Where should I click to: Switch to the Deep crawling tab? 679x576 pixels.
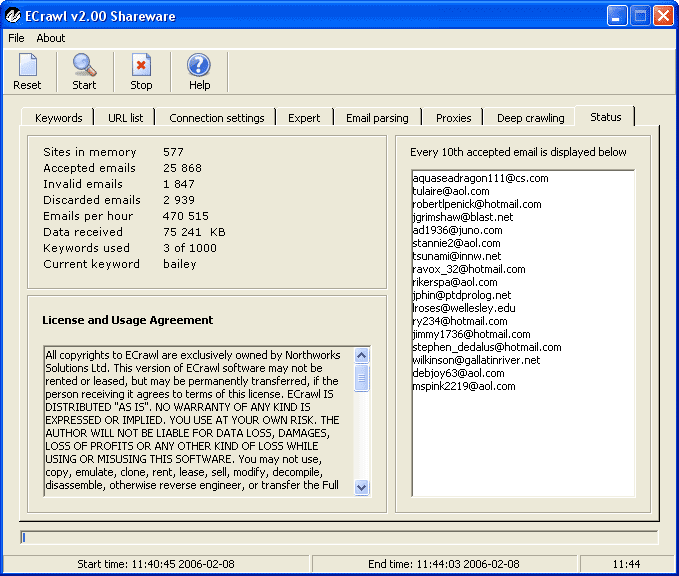(530, 118)
